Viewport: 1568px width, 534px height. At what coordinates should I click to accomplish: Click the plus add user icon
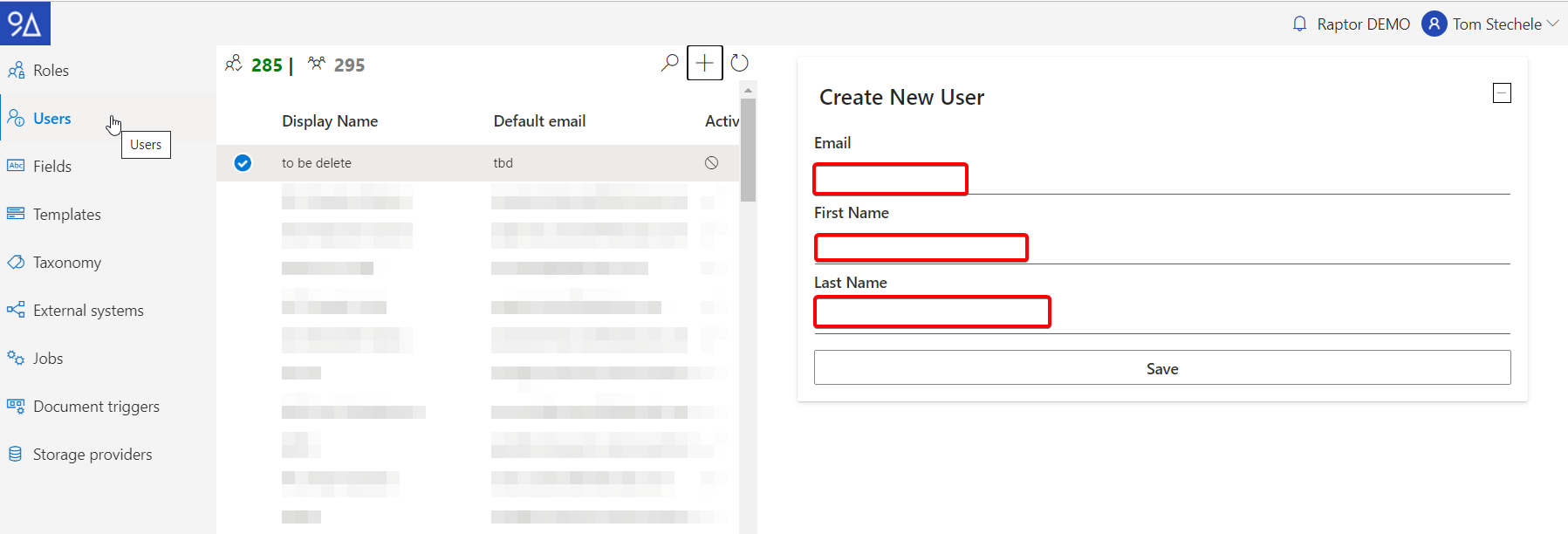tap(704, 63)
